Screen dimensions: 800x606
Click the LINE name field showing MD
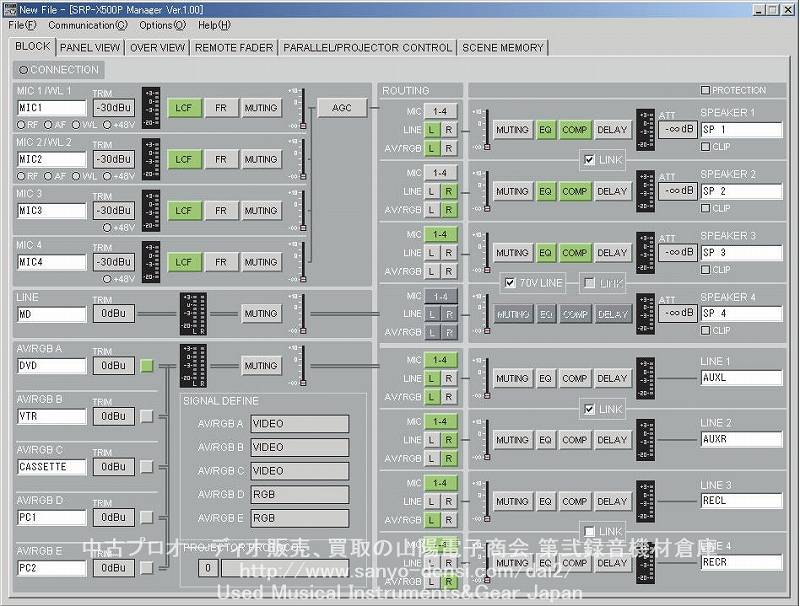pos(52,314)
